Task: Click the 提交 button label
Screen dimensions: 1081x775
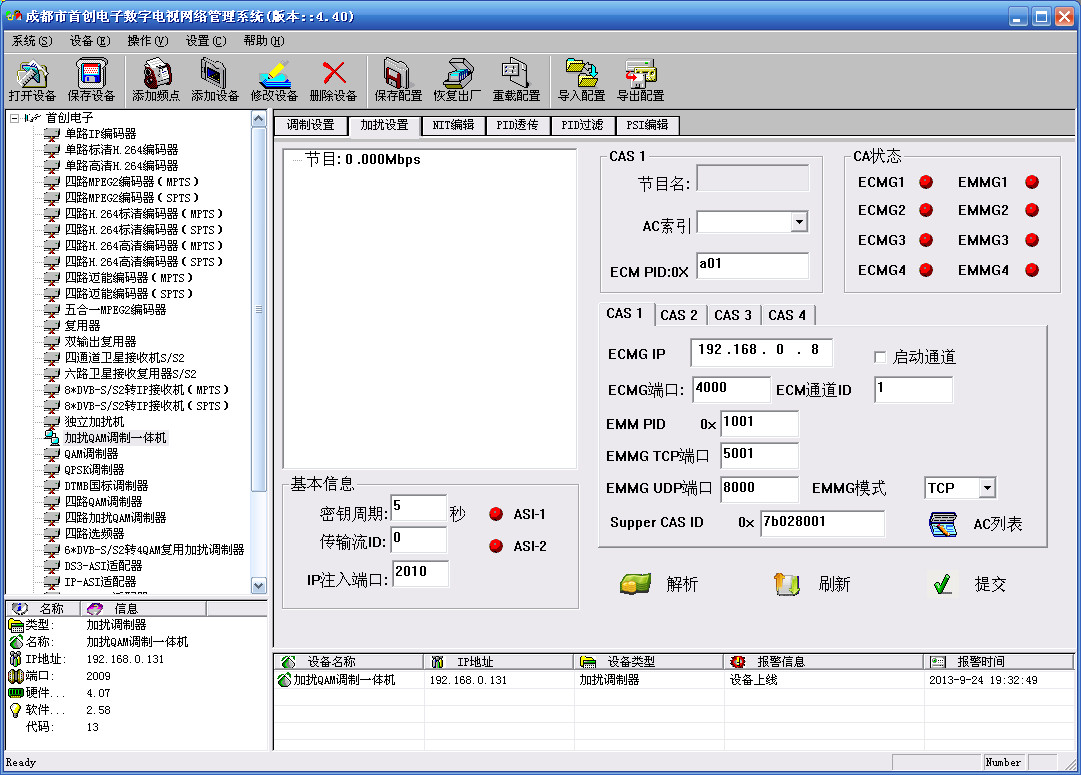Action: (x=990, y=585)
